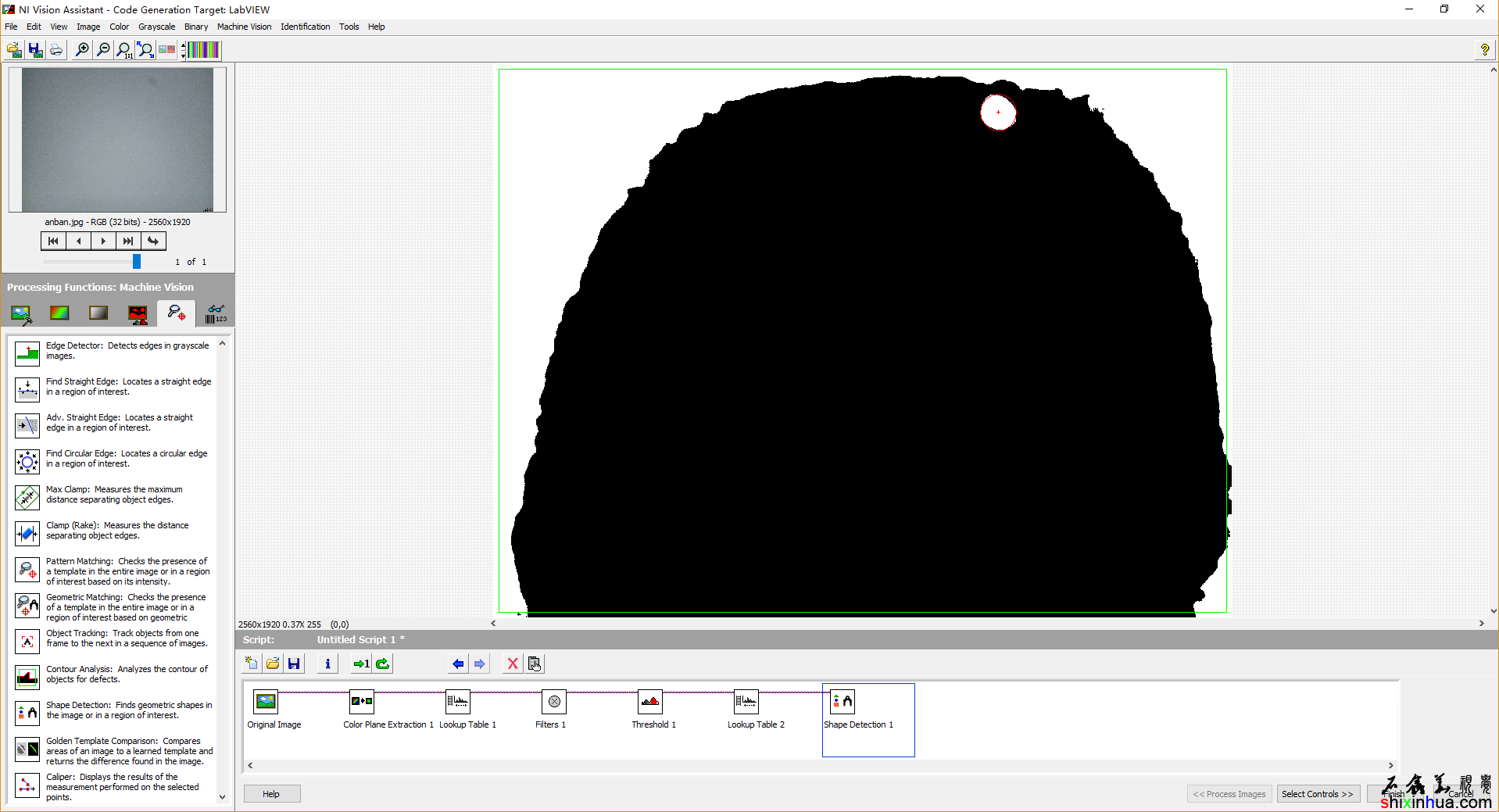Viewport: 1499px width, 812px height.
Task: Click the Open Image toolbar icon
Action: click(14, 50)
